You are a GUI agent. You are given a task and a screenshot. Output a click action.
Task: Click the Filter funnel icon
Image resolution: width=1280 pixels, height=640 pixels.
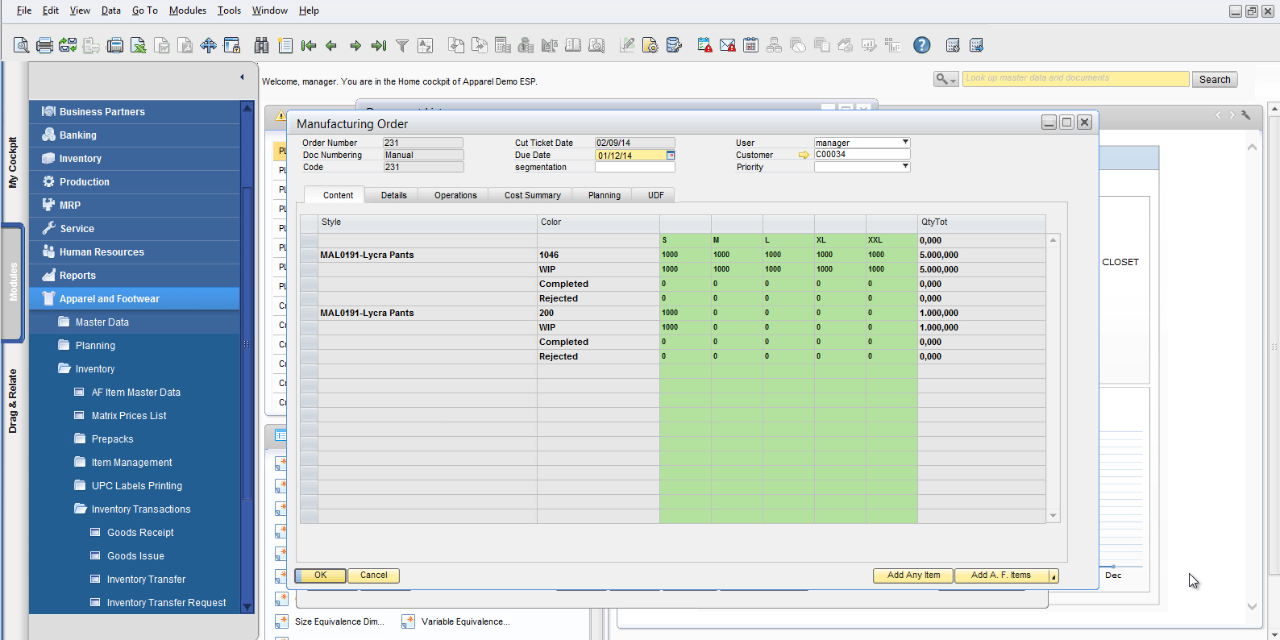coord(402,45)
